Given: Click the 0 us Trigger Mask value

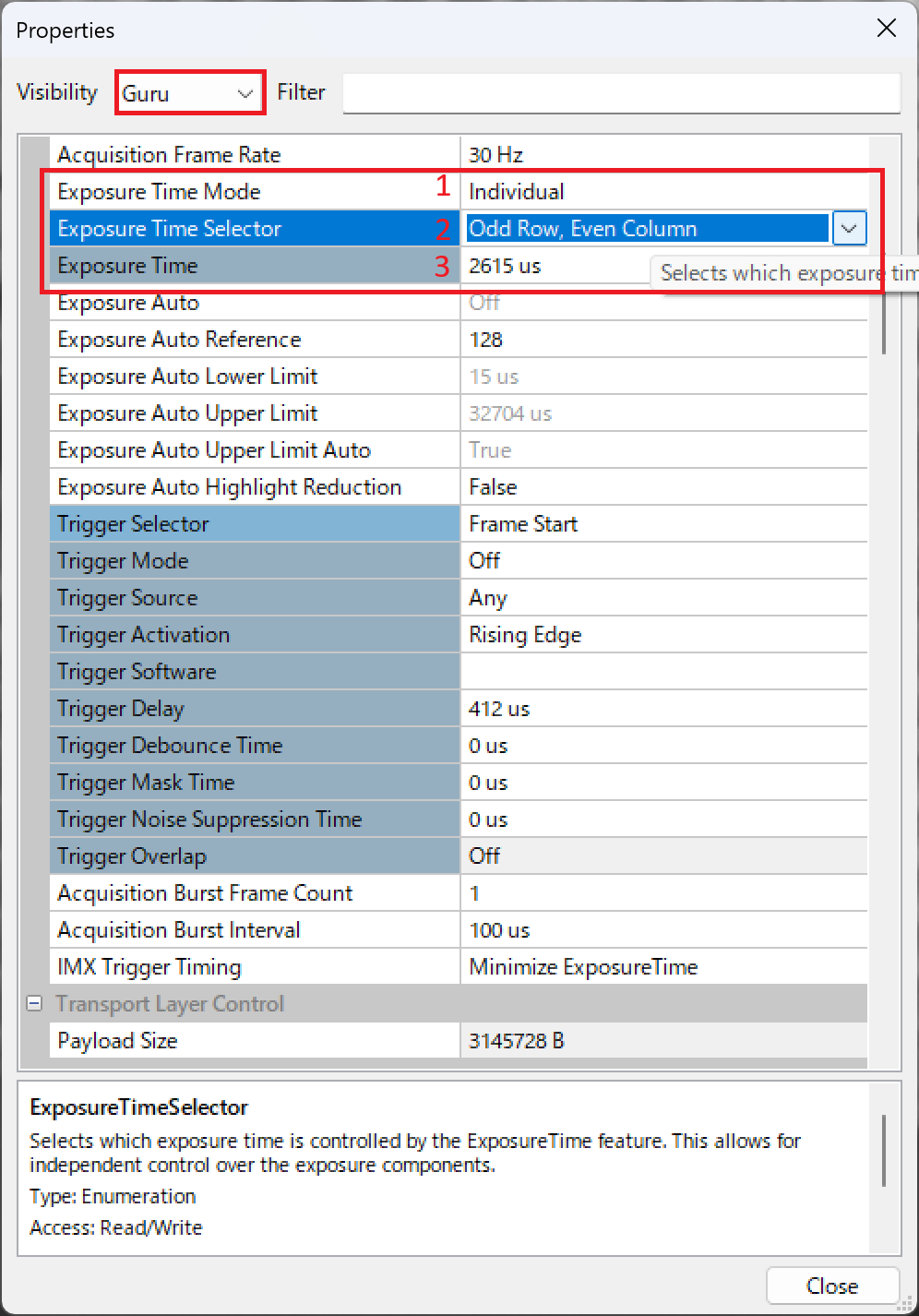Looking at the screenshot, I should point(488,782).
